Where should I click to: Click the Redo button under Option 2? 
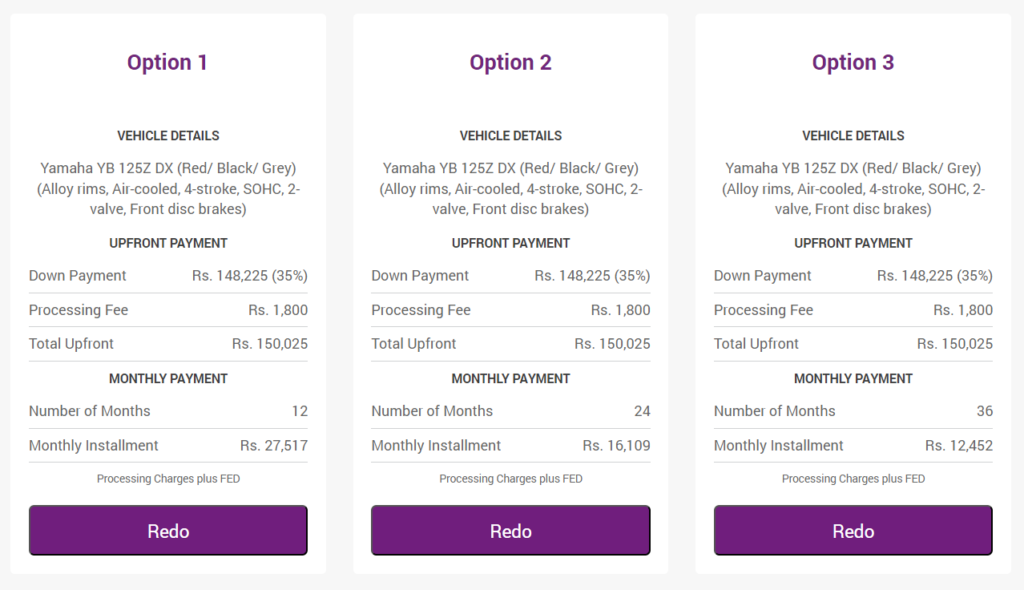click(511, 530)
